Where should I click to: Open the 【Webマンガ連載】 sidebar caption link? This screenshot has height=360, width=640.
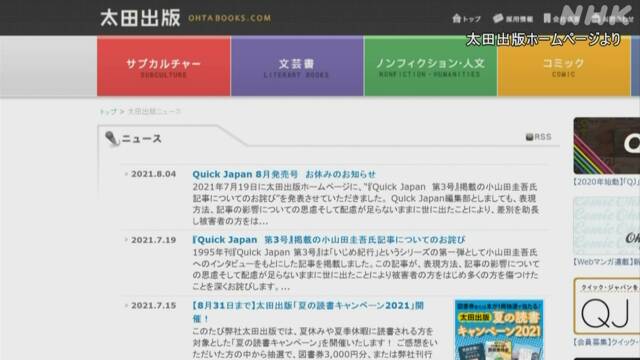pos(607,262)
